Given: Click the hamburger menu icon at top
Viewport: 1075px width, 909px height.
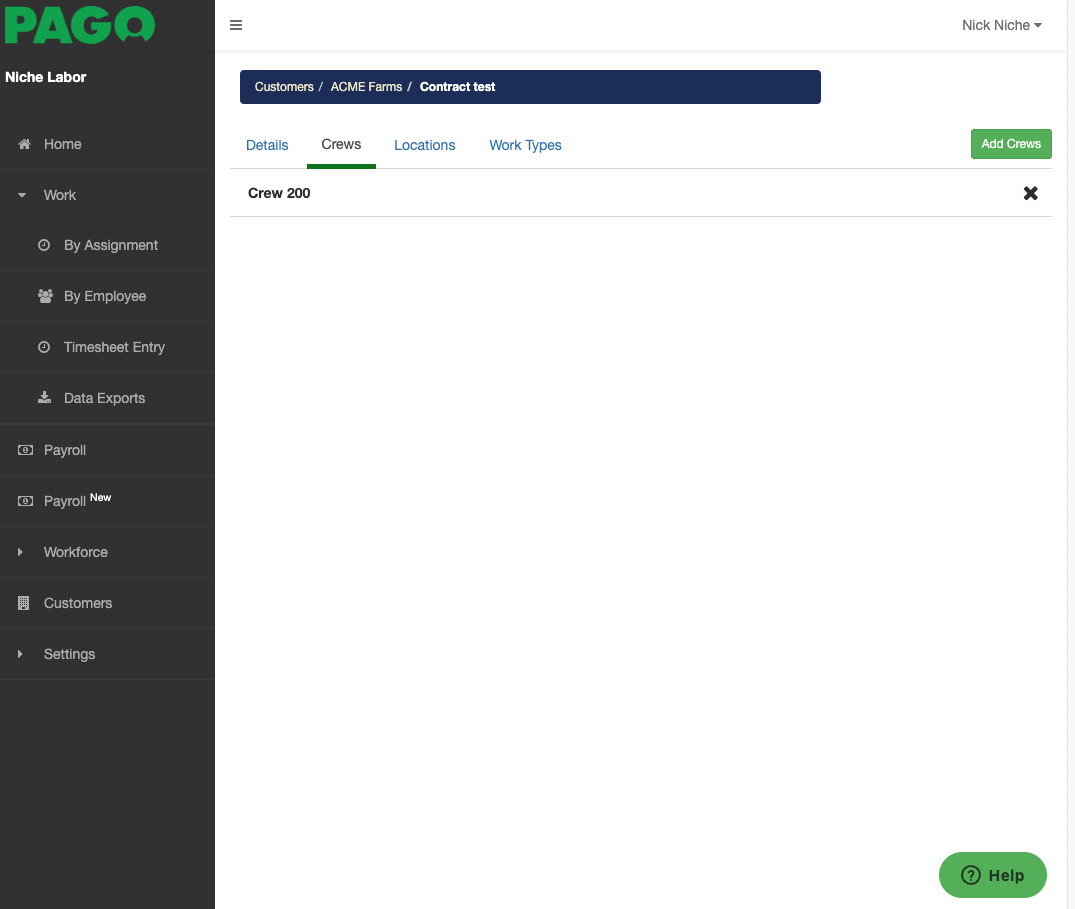Looking at the screenshot, I should tap(236, 25).
